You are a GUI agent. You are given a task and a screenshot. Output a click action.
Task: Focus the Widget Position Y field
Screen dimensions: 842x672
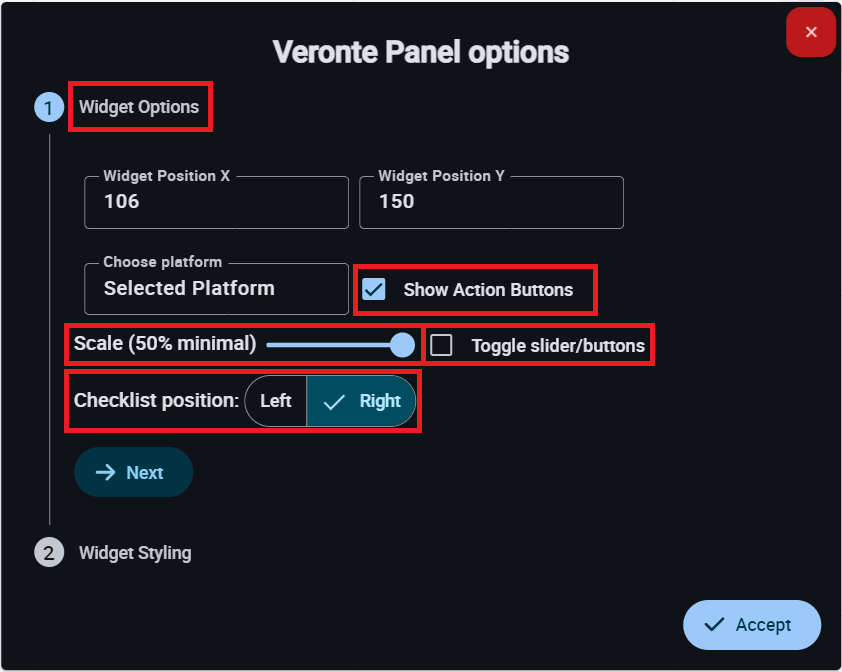(491, 202)
